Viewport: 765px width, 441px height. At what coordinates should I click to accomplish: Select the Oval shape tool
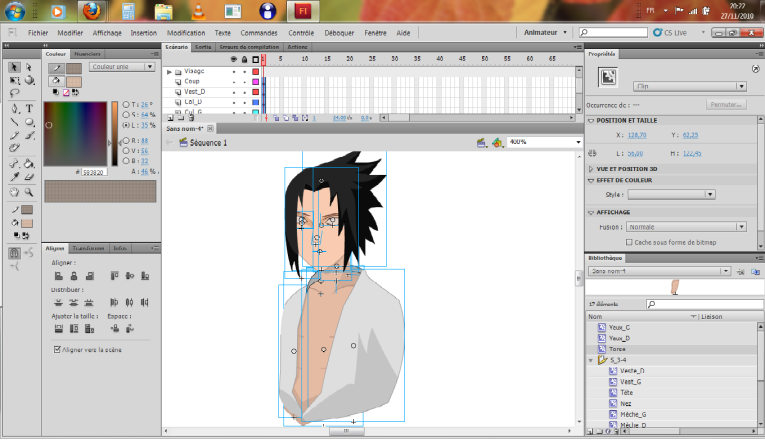[29, 122]
